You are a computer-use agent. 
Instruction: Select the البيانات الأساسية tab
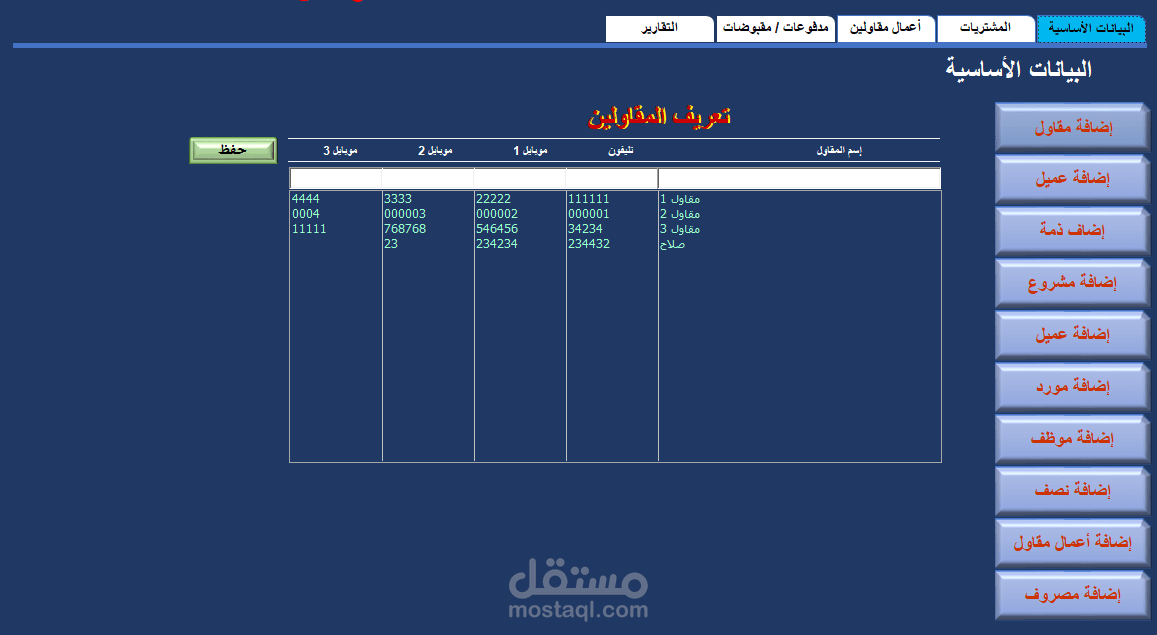(x=1090, y=29)
